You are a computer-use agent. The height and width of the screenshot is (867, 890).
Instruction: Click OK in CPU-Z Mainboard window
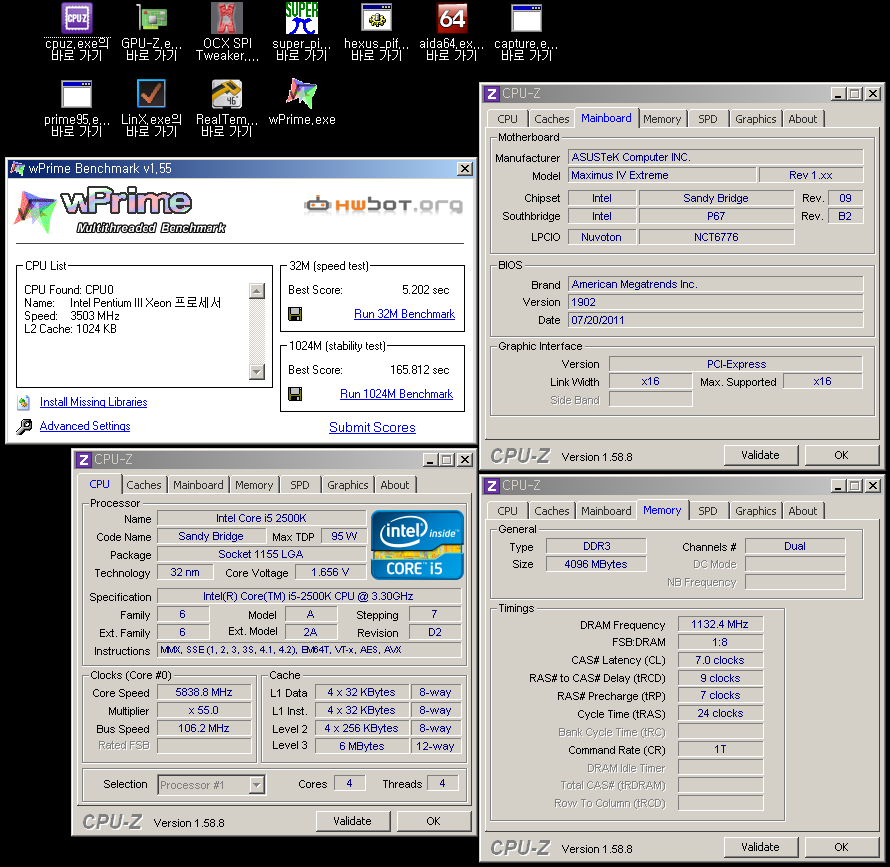click(842, 455)
